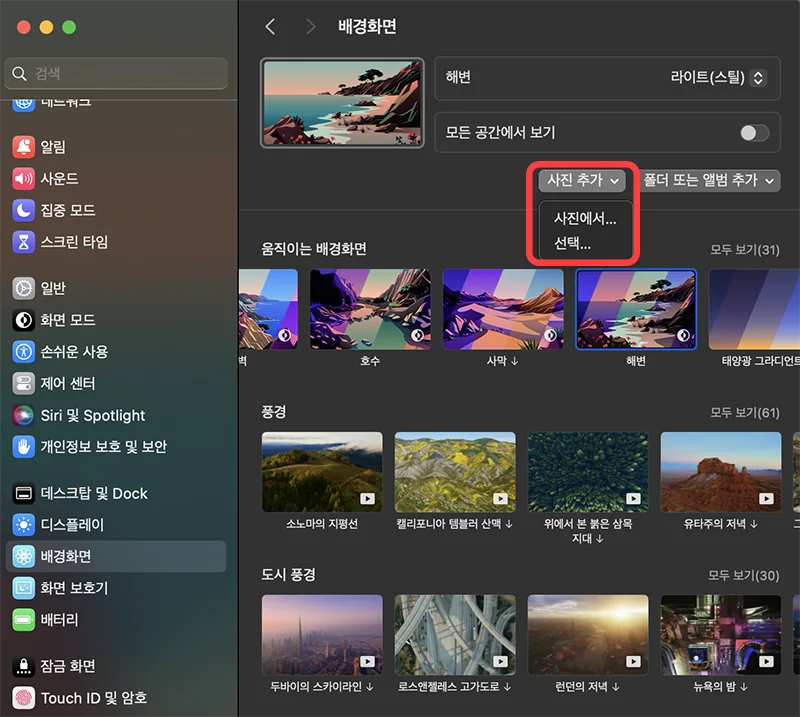The height and width of the screenshot is (717, 800).
Task: Open Siri 및 Spotlight icon
Action: coord(23,415)
